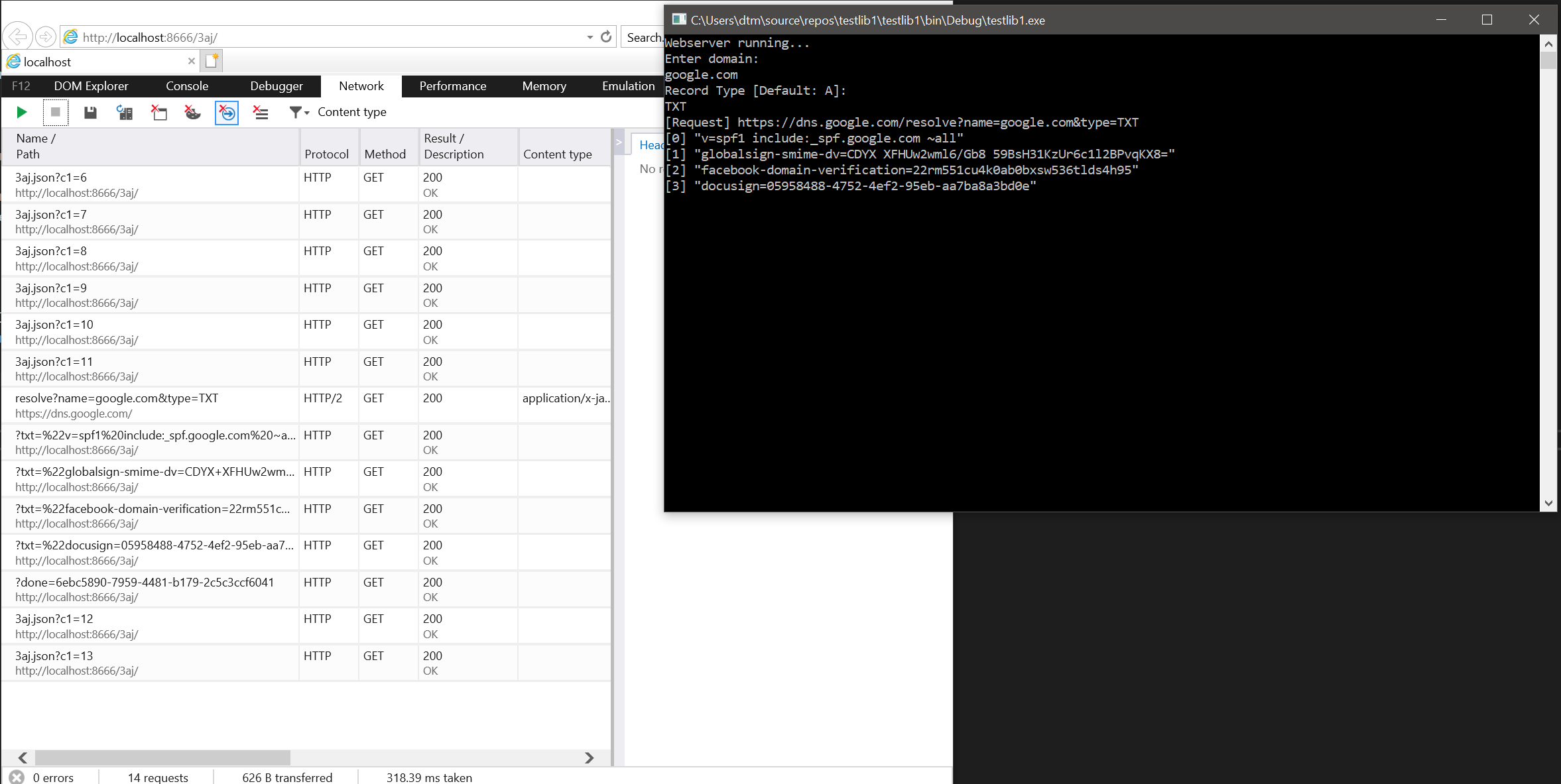
Task: Click the browser refresh icon
Action: [605, 37]
